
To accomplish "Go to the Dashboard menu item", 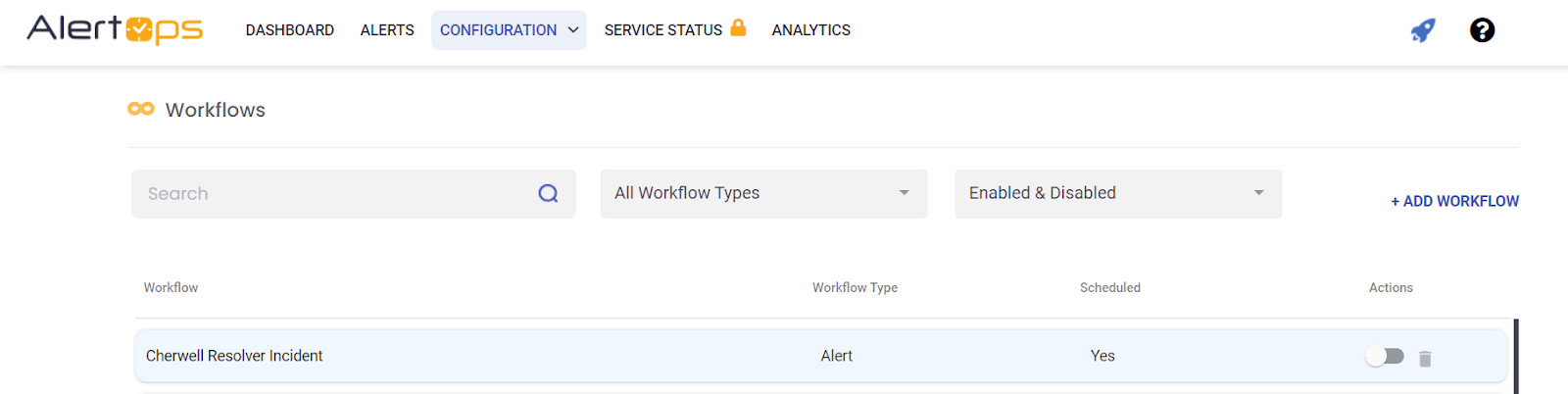I will click(x=289, y=30).
